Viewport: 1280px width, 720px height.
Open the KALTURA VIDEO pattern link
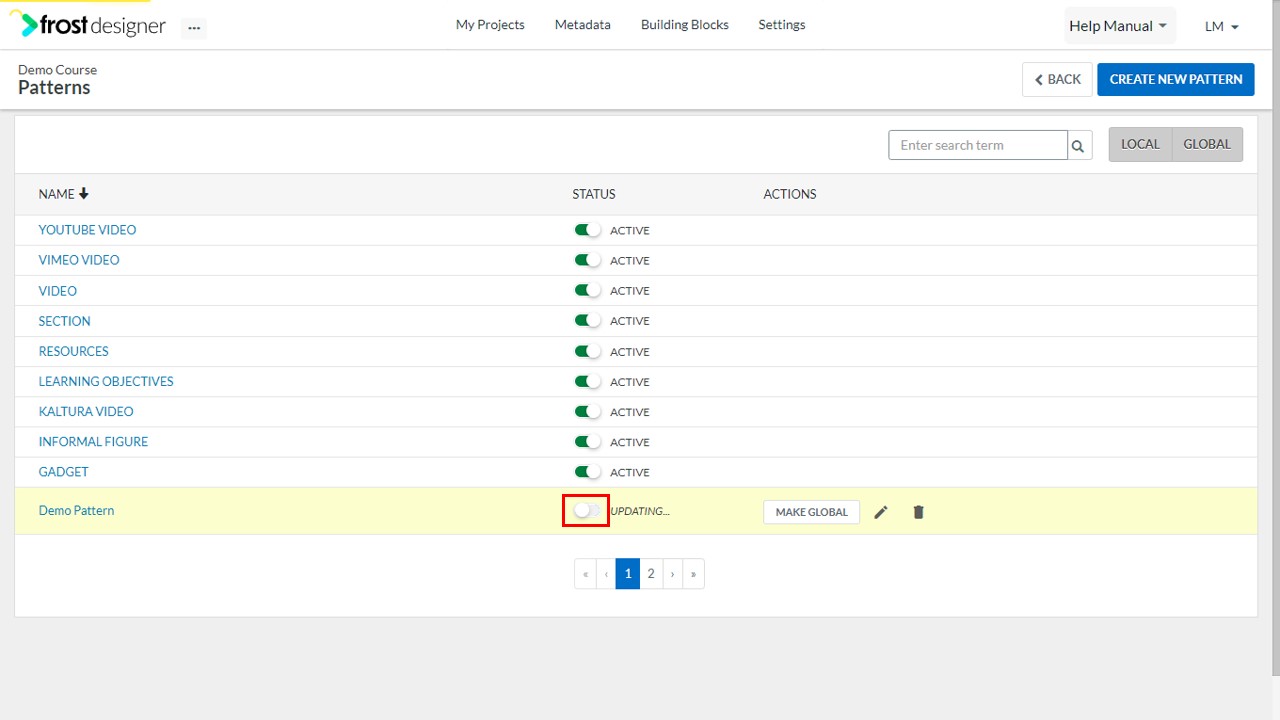86,411
